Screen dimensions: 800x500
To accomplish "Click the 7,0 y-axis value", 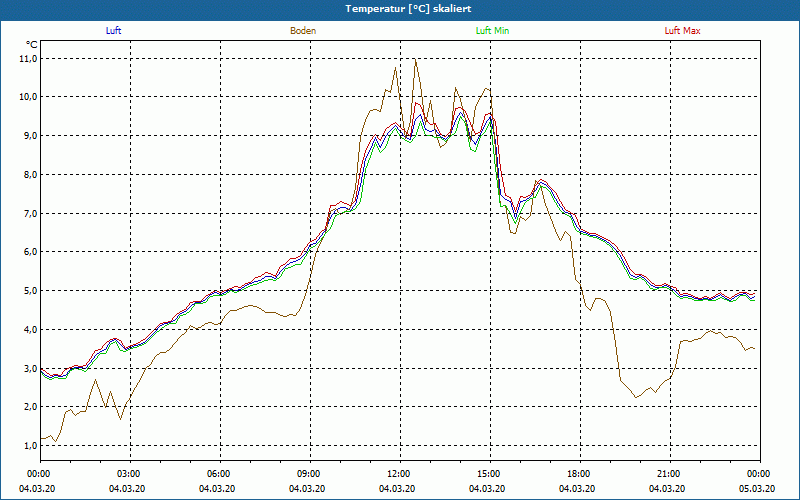I will click(31, 213).
